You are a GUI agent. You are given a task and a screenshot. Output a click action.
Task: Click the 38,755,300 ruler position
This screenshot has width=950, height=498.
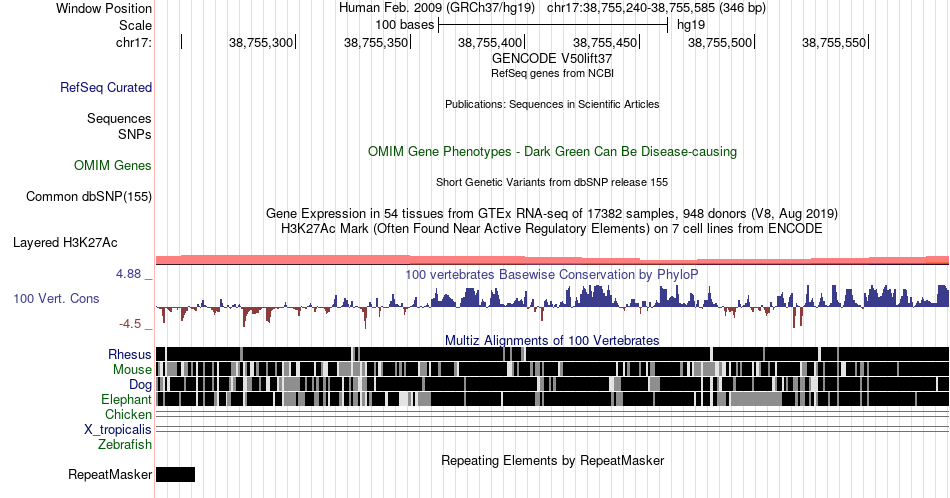click(x=261, y=42)
